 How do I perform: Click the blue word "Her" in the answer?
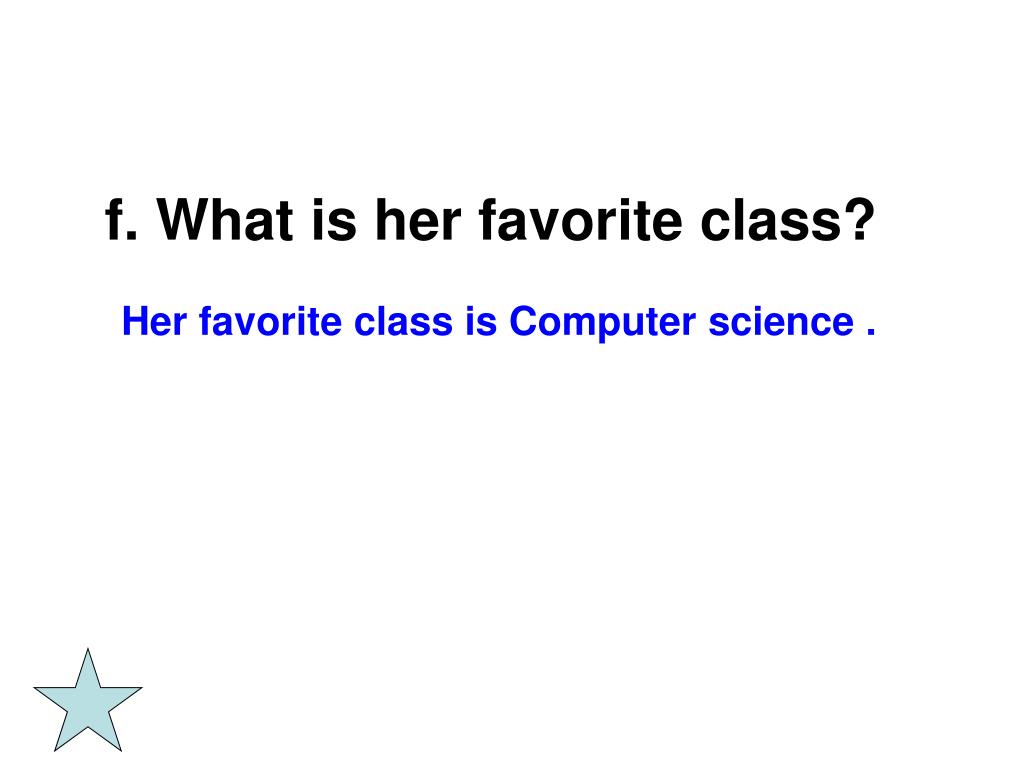click(x=156, y=322)
